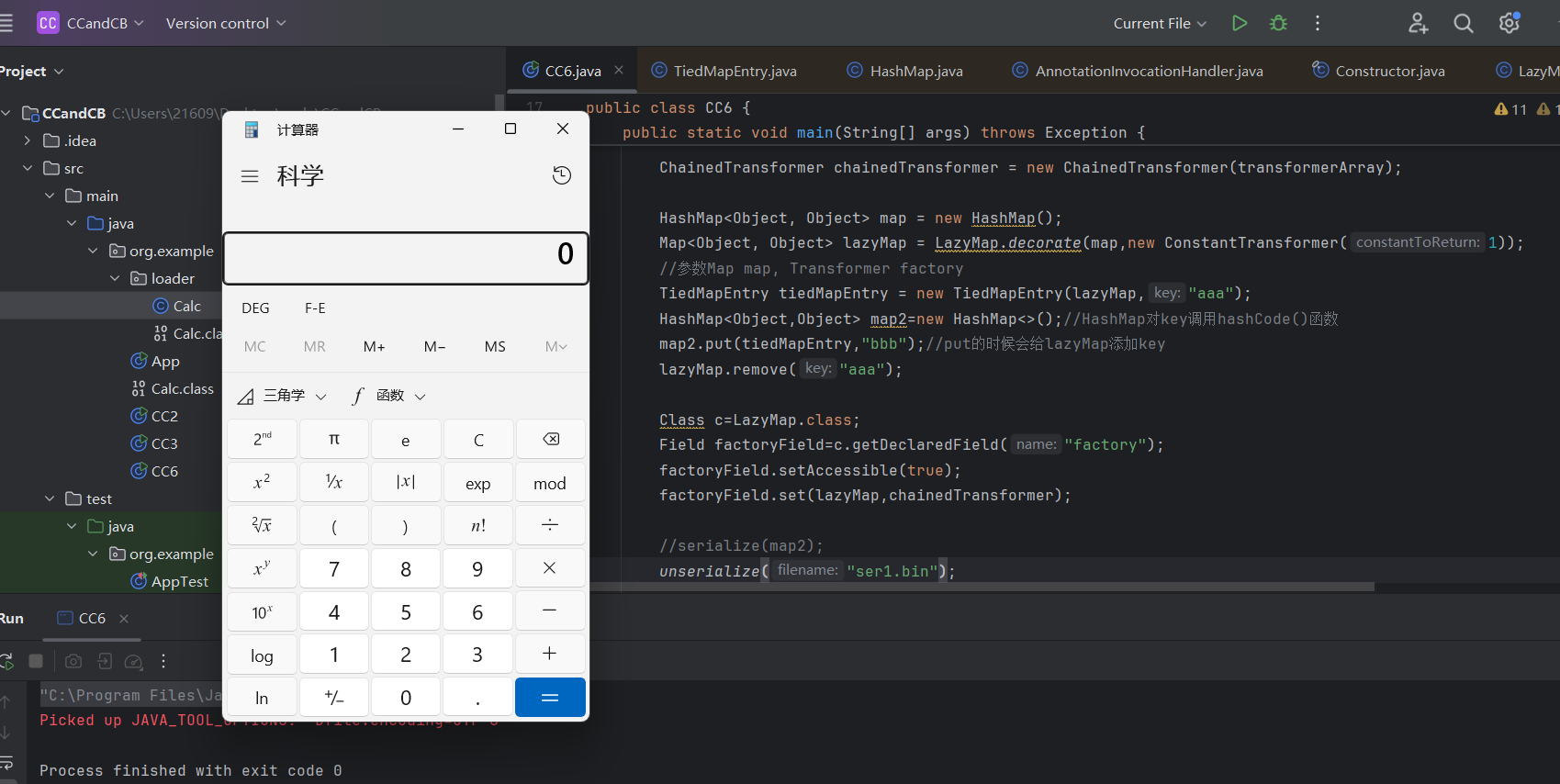
Task: Click the reciprocal 1/x key
Action: 334,483
